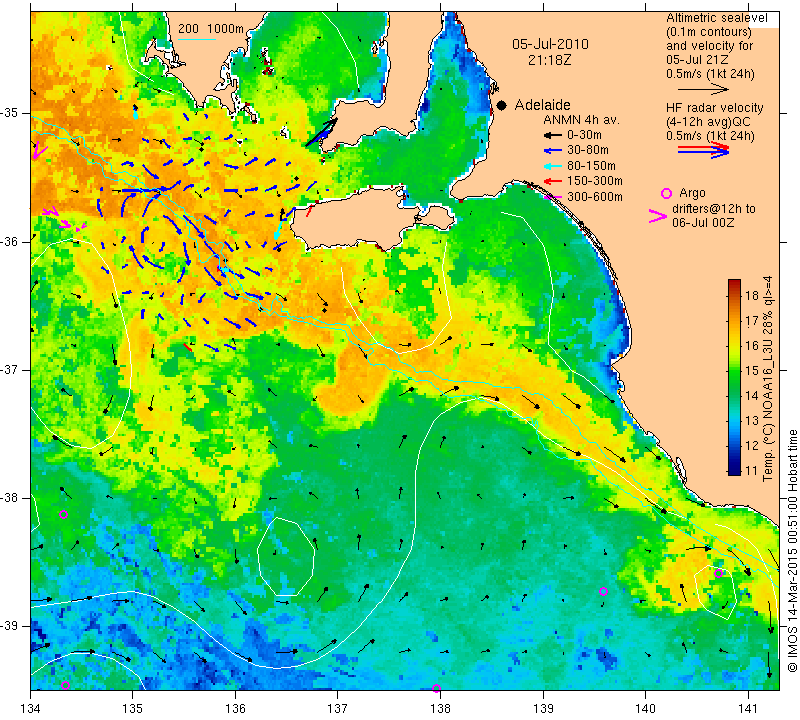Image resolution: width=800 pixels, height=720 pixels.
Task: Click the Temp NOAA16_L3U colorbar caption
Action: [x=768, y=378]
